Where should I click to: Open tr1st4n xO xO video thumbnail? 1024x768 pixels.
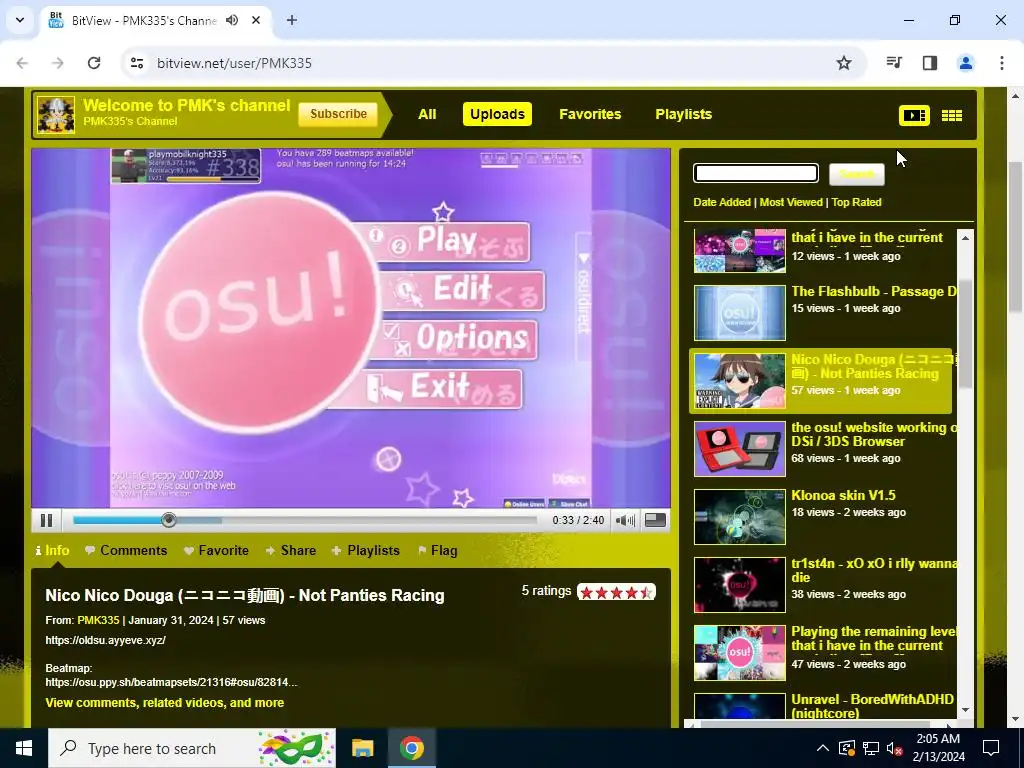coord(739,584)
